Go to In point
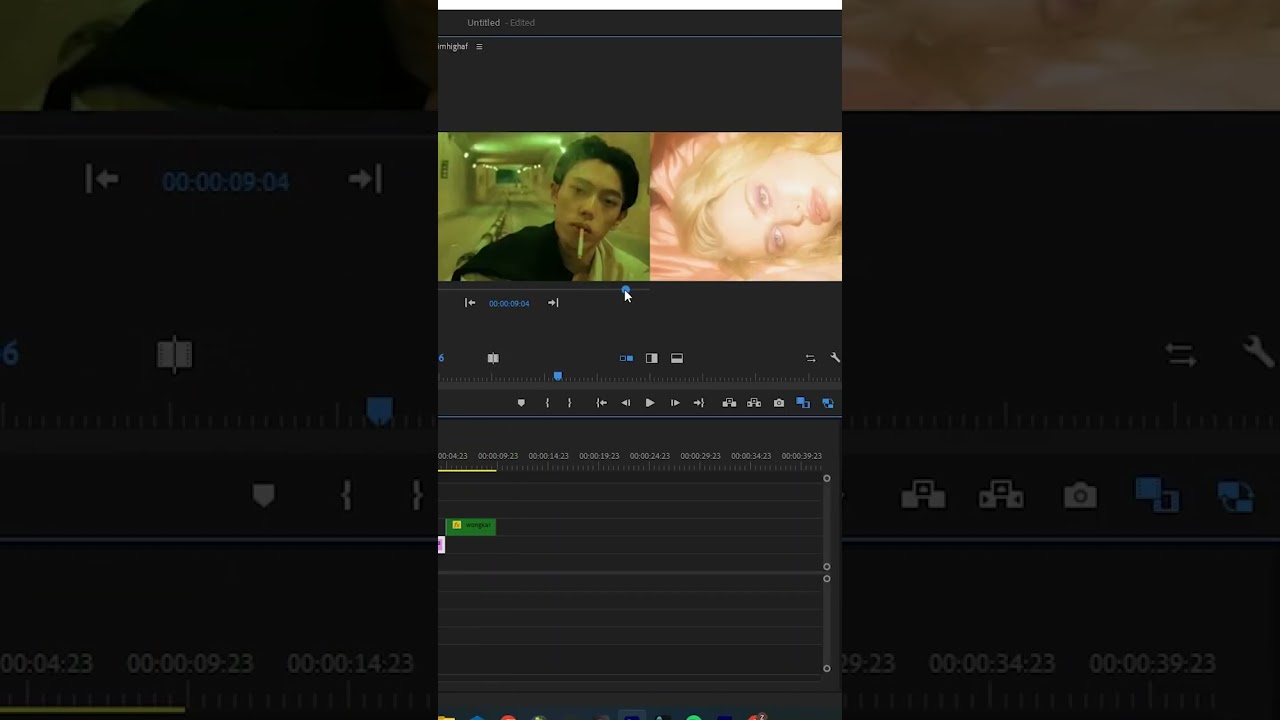The image size is (1280, 720). [601, 403]
